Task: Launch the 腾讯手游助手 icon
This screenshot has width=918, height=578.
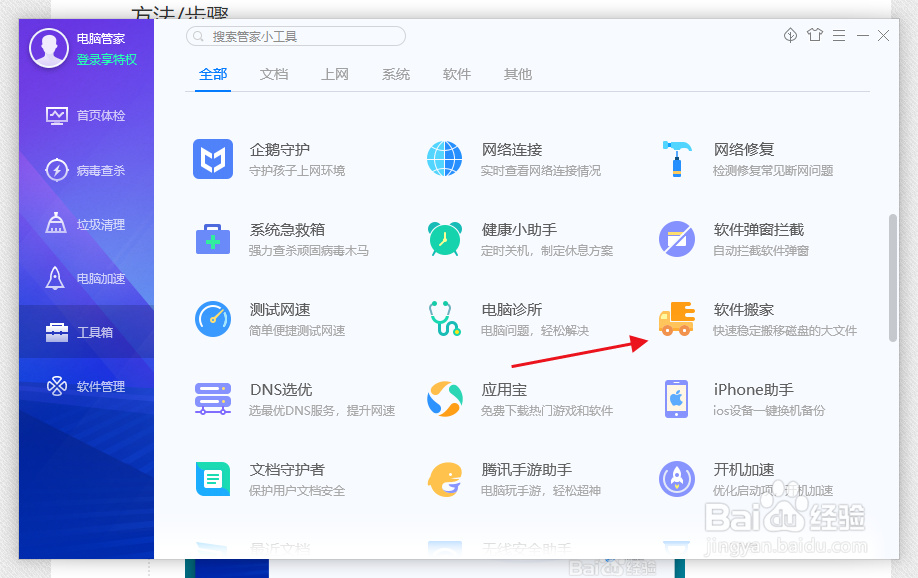Action: (x=444, y=479)
